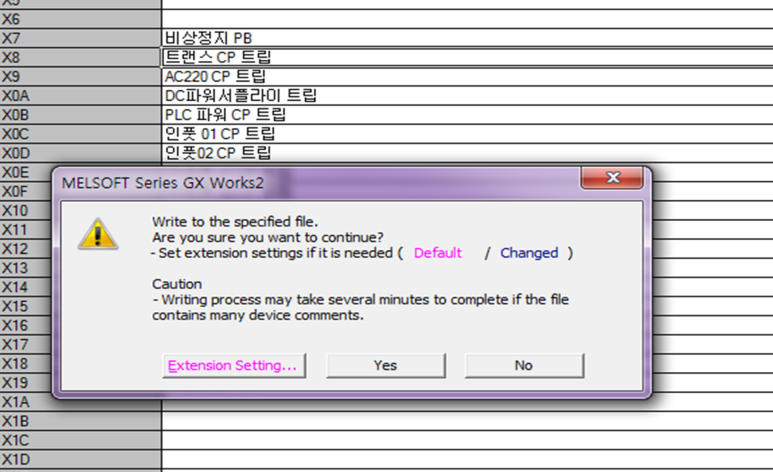Select the X6 device row header
Screen dimensions: 773x472
pyautogui.click(x=80, y=19)
